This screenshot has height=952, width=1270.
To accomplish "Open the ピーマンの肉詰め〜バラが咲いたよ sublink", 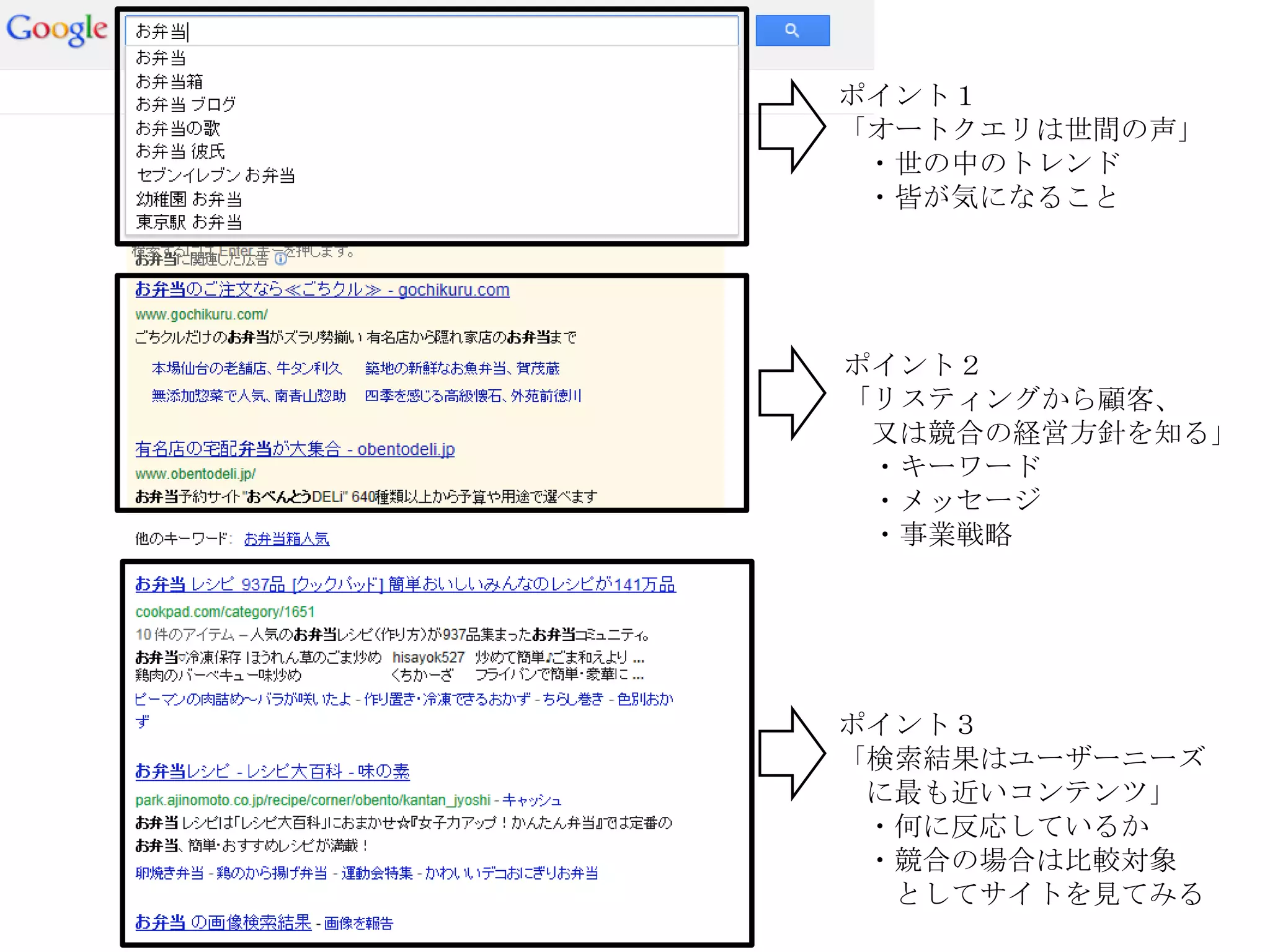I will [243, 699].
